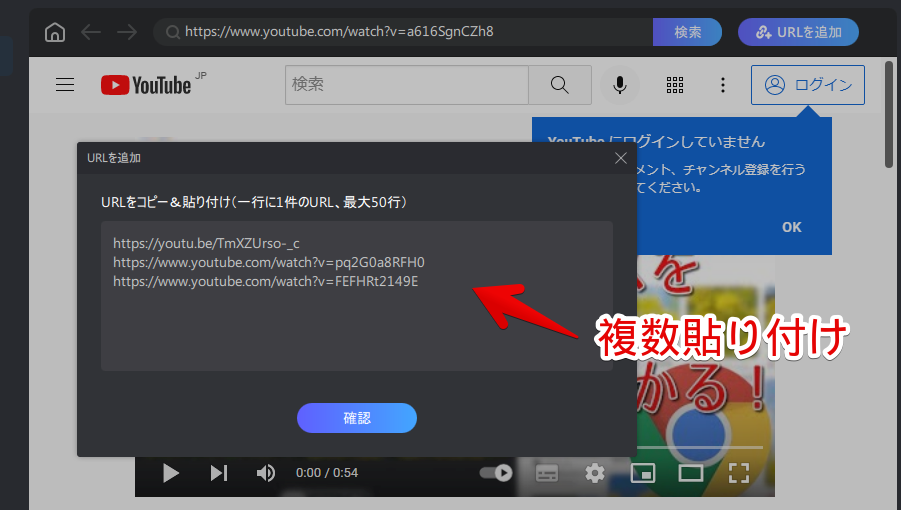
Task: Switch to theater mode
Action: (690, 473)
